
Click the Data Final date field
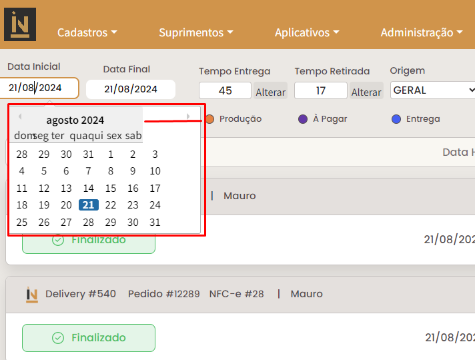click(x=131, y=89)
